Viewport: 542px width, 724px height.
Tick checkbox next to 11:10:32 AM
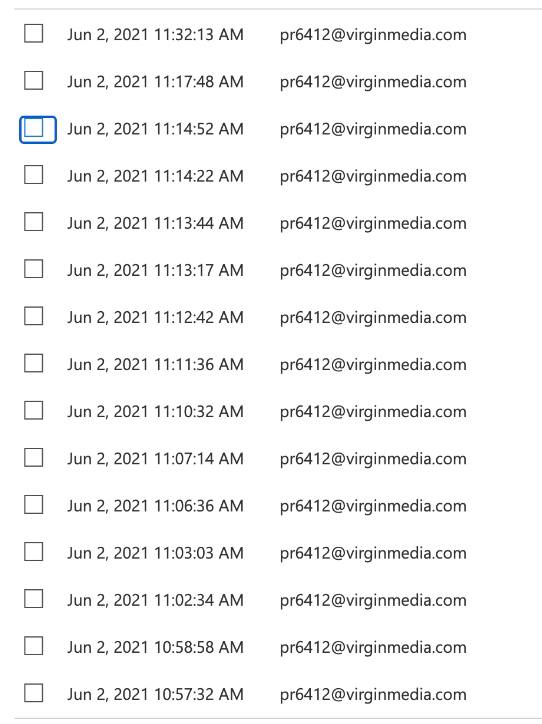click(x=34, y=410)
